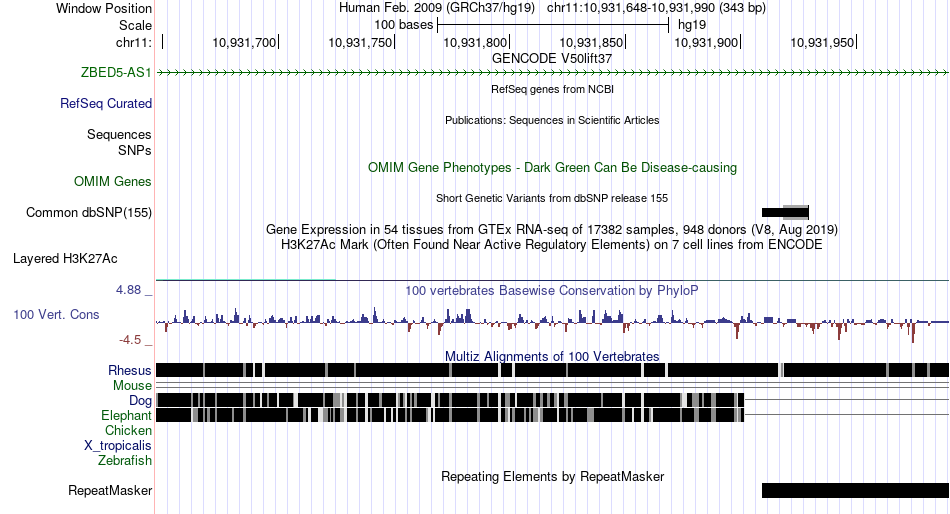
Task: Click the RefSeq genes from NCBI title
Action: [x=552, y=89]
